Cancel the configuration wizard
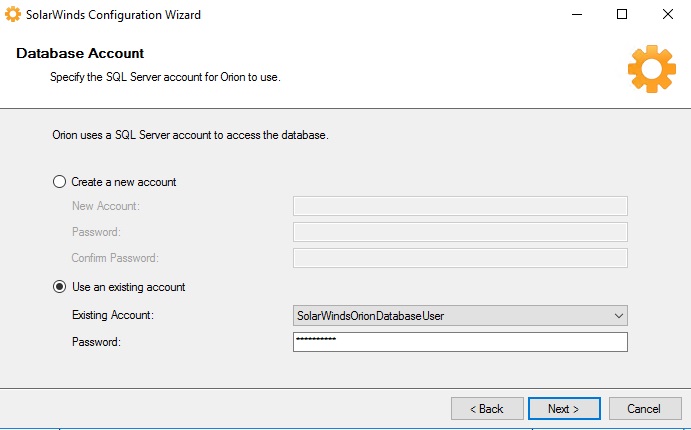691x430 pixels. click(643, 409)
